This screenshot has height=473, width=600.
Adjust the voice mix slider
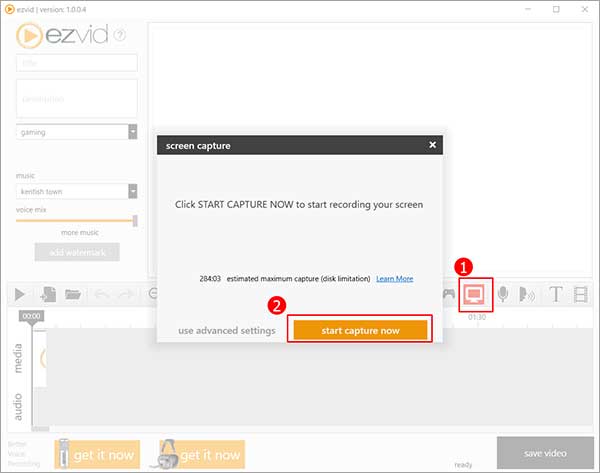click(x=134, y=220)
